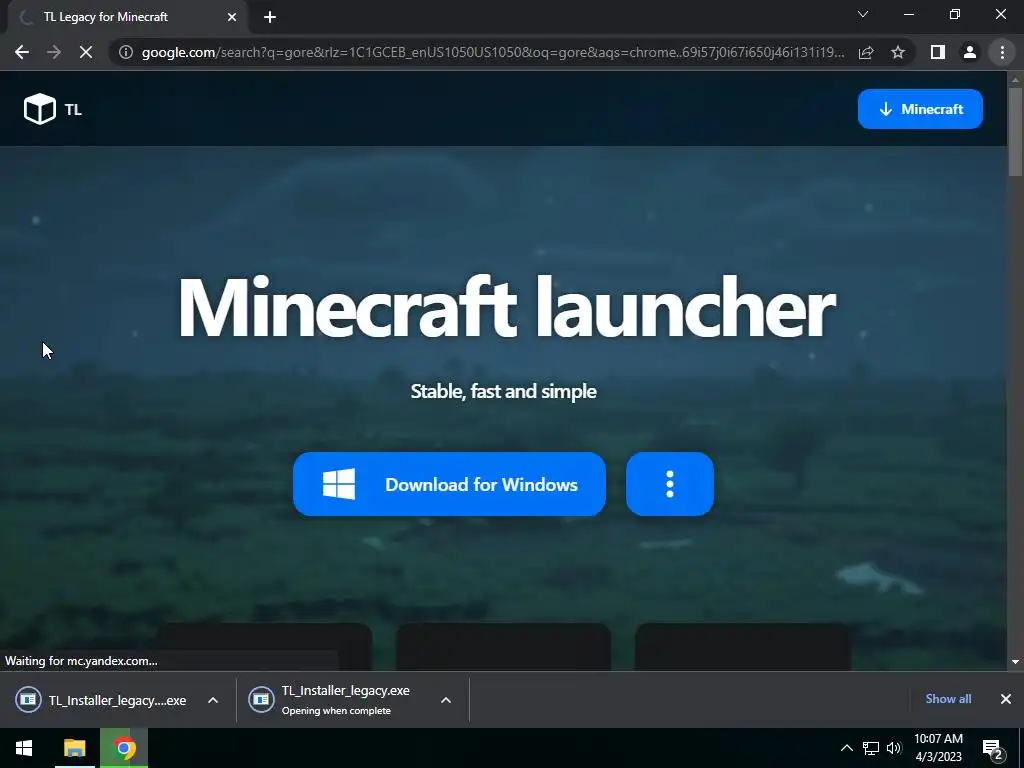
Task: Share this page icon
Action: tap(866, 52)
